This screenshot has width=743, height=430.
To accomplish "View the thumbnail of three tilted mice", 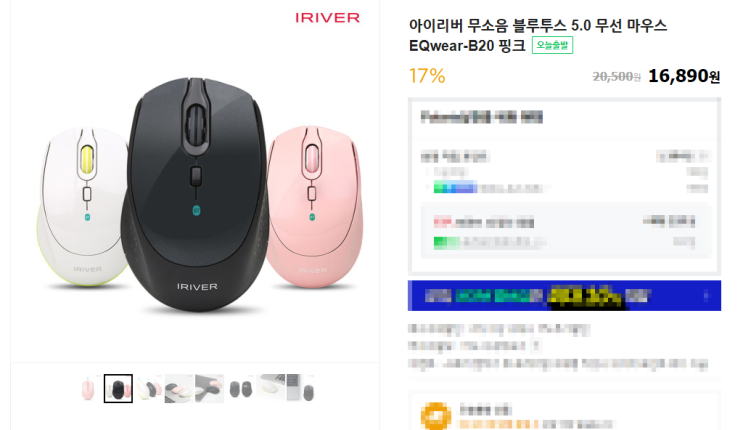I will click(x=148, y=388).
